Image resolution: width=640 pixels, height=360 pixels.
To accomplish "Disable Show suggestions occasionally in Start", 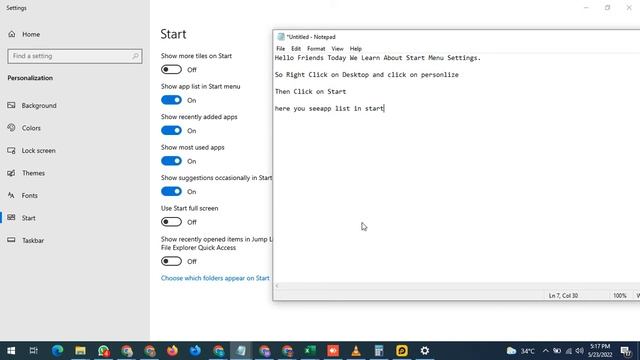I will click(171, 191).
